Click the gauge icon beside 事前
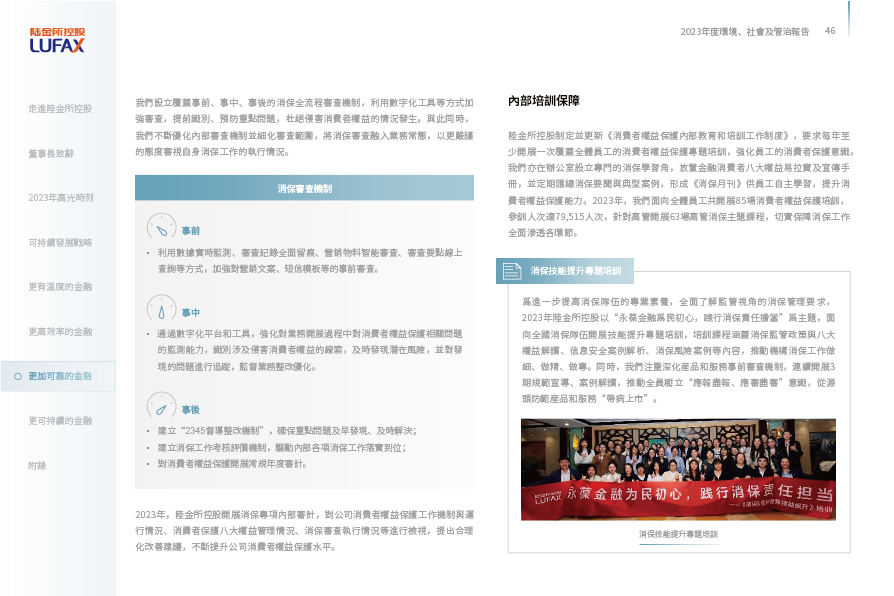Viewport: 894px width, 596px height. pyautogui.click(x=161, y=226)
